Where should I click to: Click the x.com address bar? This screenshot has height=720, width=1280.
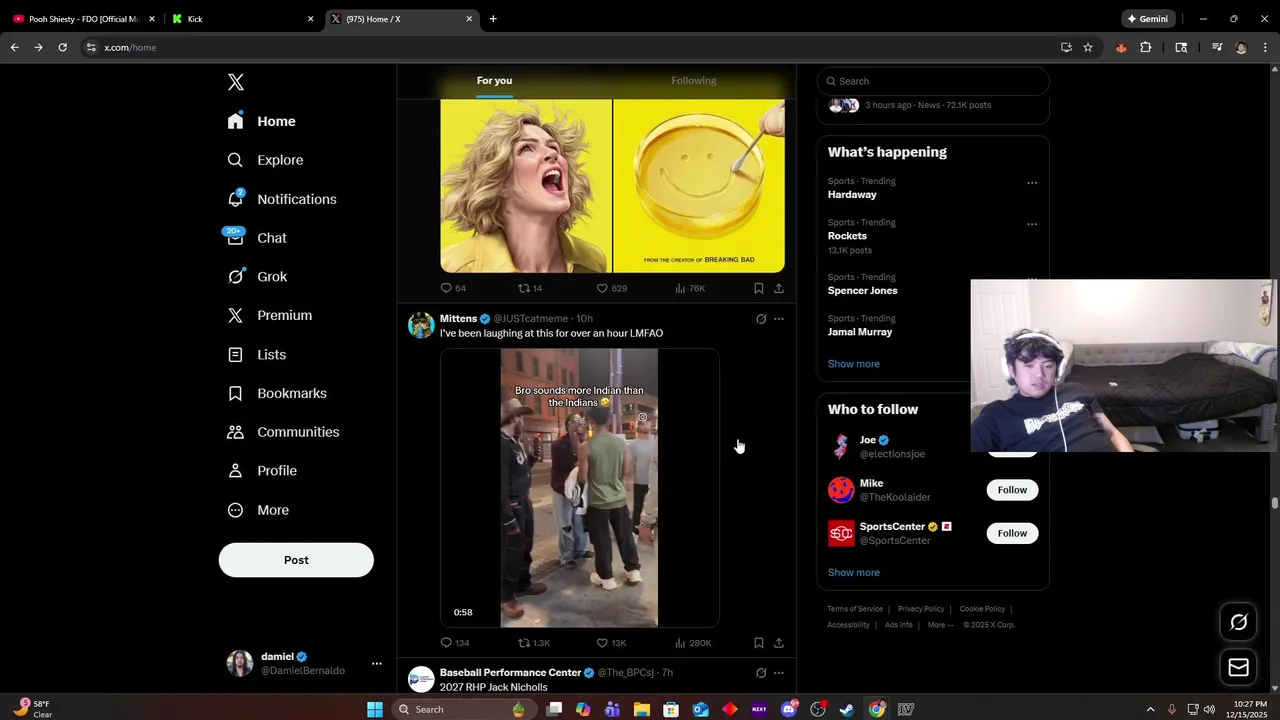click(570, 47)
